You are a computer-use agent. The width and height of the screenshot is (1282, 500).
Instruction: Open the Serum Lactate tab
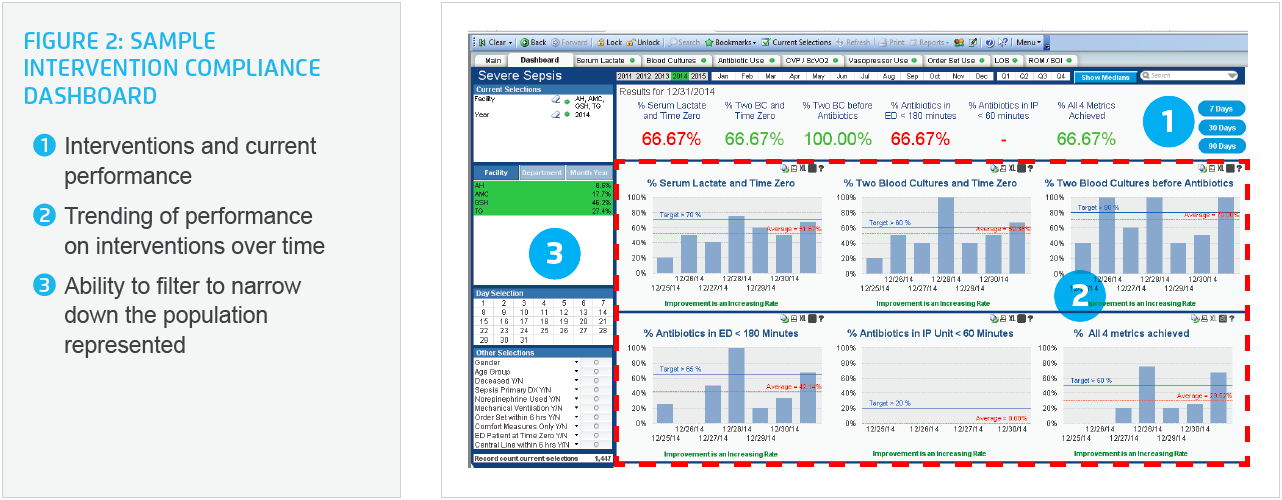coord(605,61)
